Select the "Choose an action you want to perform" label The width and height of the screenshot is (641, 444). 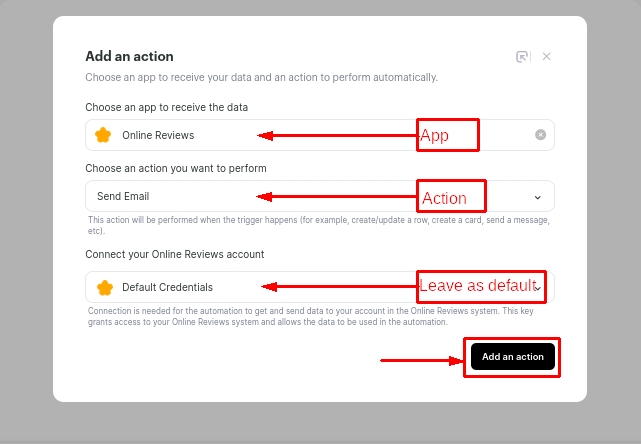(x=175, y=168)
